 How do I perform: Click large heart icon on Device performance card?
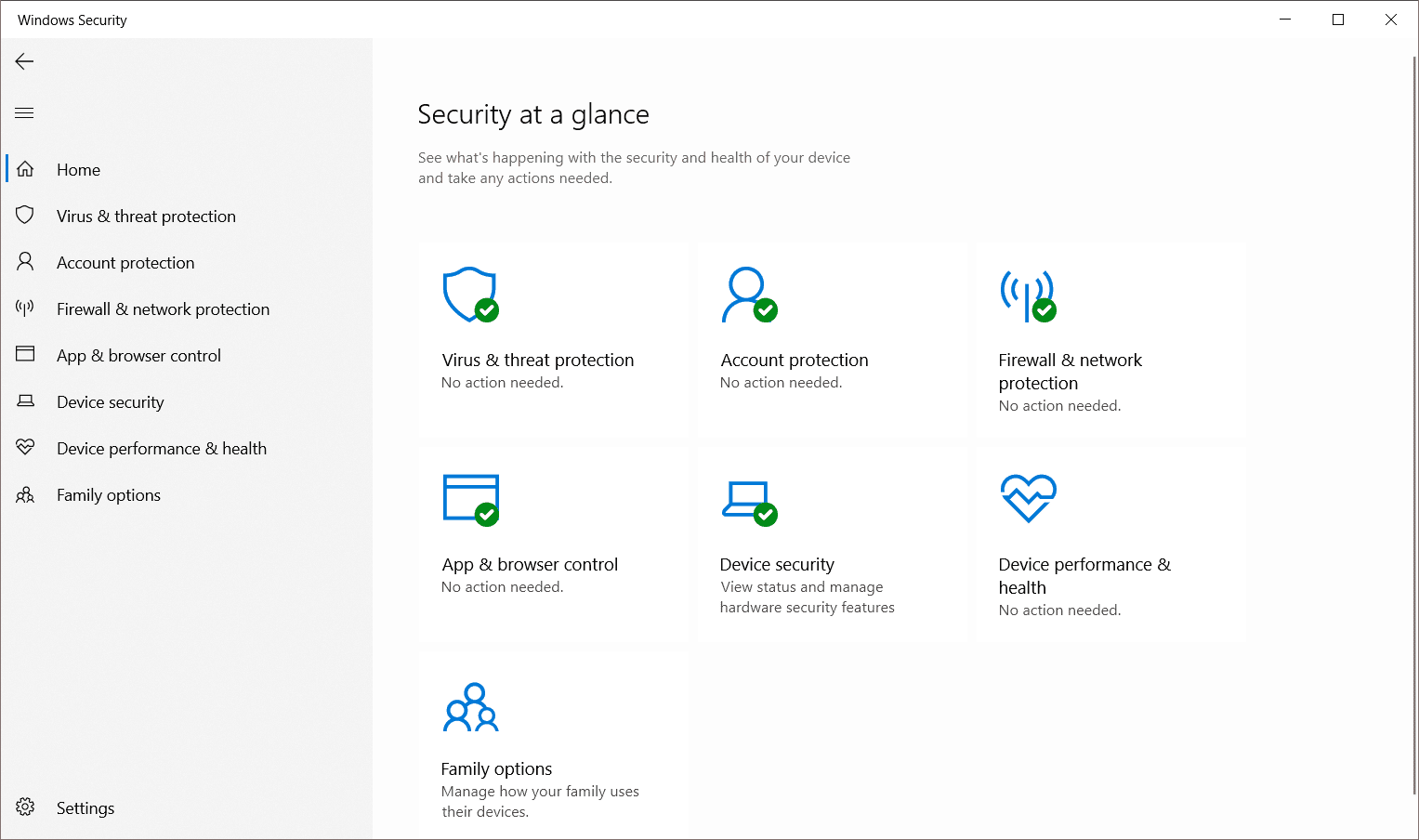tap(1028, 498)
